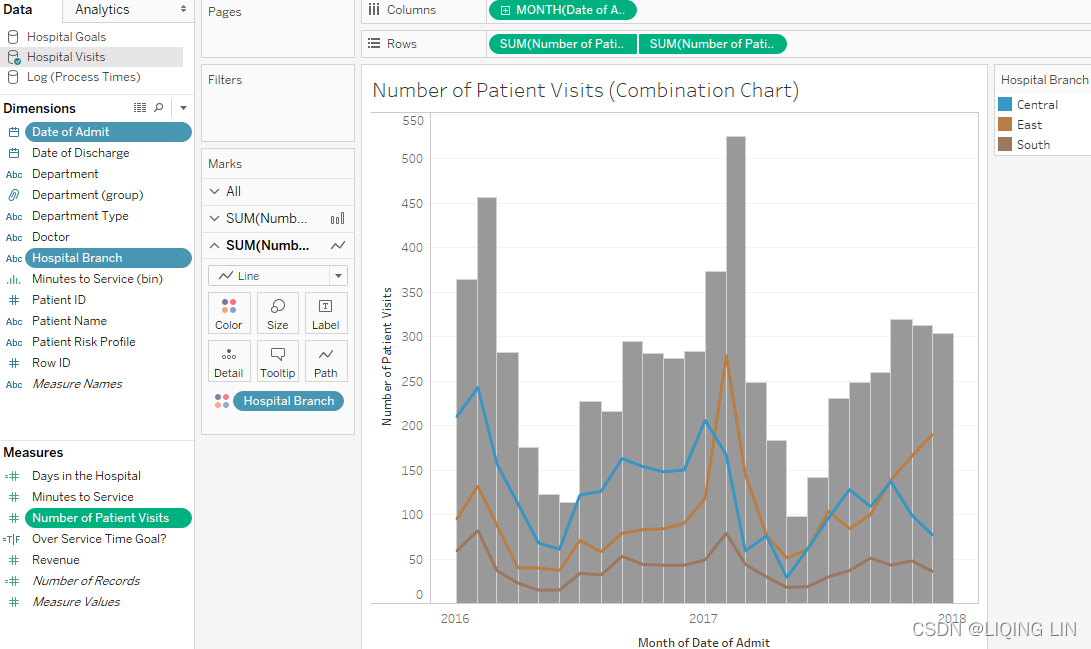Image resolution: width=1091 pixels, height=649 pixels.
Task: Open the Detail marks button
Action: 229,361
